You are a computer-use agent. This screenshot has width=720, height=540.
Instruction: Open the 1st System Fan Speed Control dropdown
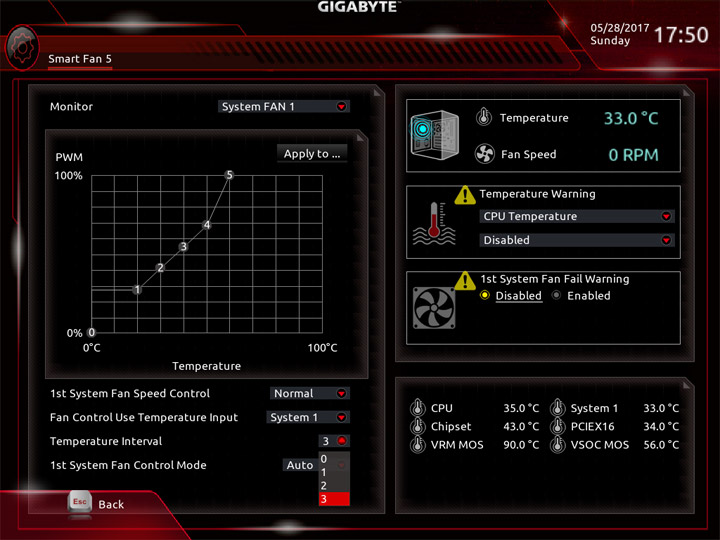[310, 394]
